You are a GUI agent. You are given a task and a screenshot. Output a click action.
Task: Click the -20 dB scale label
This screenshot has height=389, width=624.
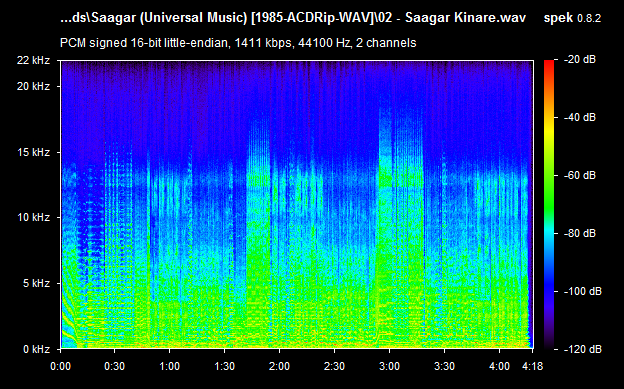click(x=580, y=60)
